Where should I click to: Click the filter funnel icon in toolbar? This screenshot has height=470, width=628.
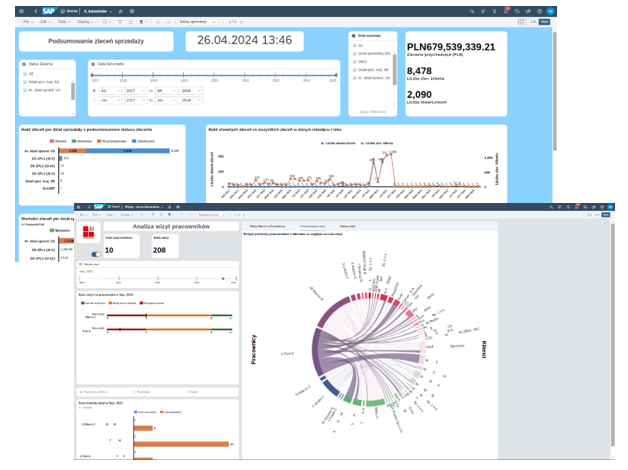[x=120, y=21]
